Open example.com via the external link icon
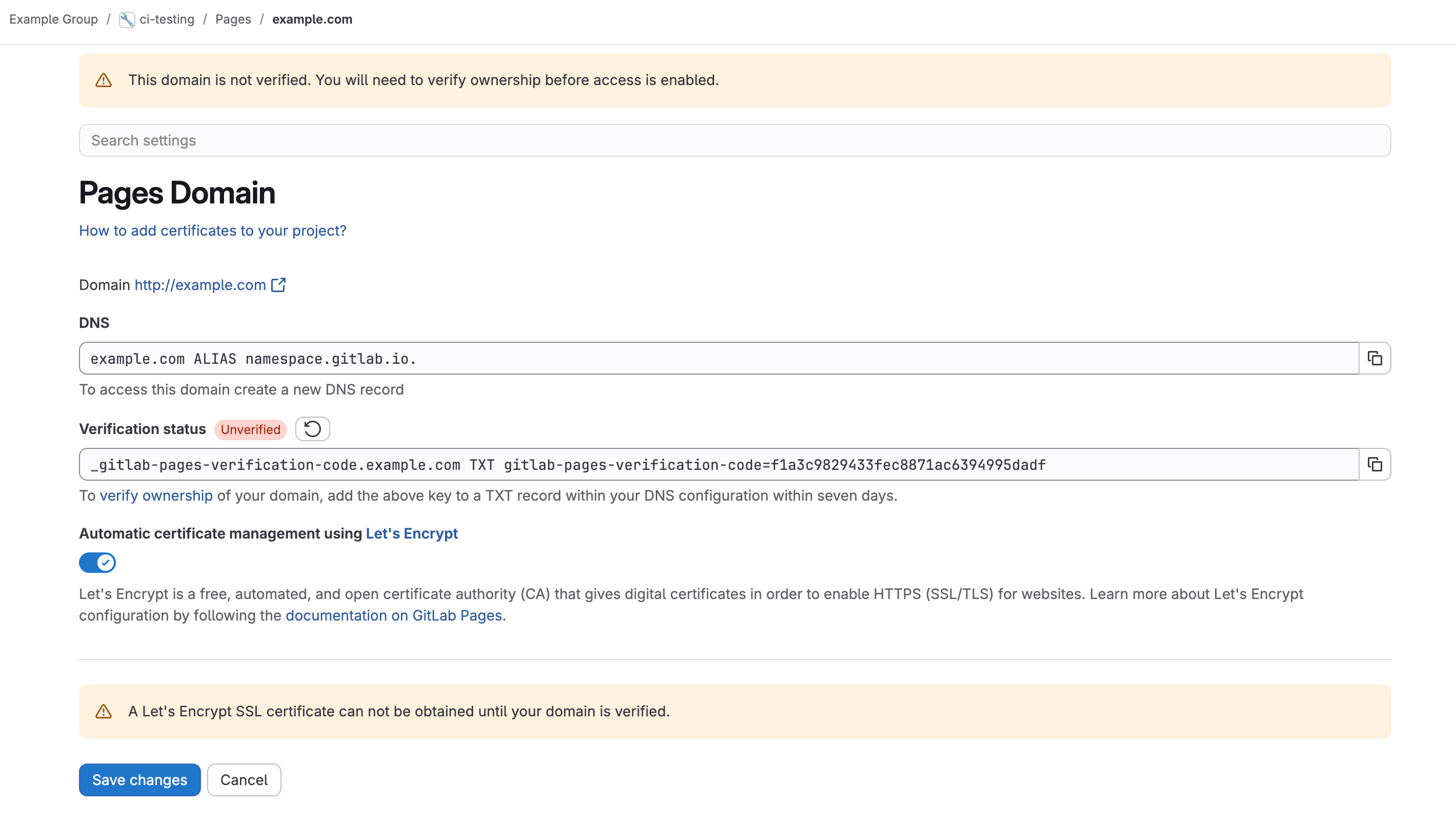1456x824 pixels. click(278, 285)
